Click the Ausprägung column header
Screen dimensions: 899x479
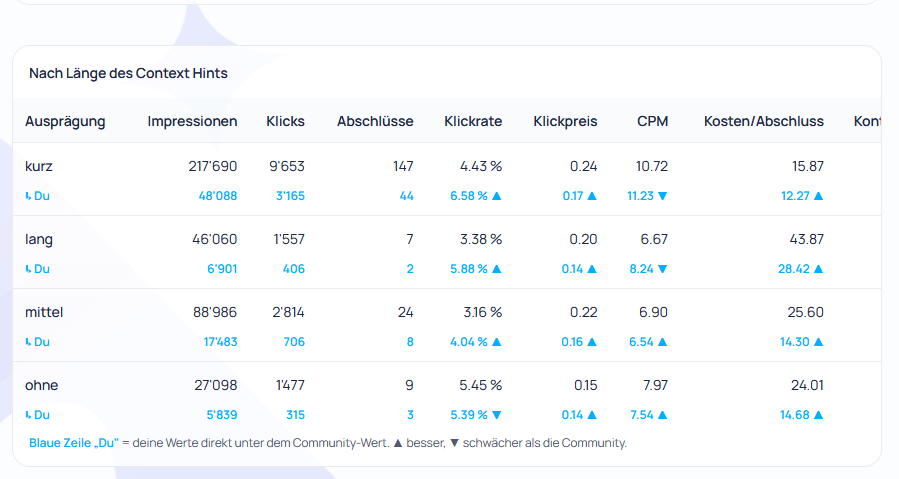coord(65,121)
